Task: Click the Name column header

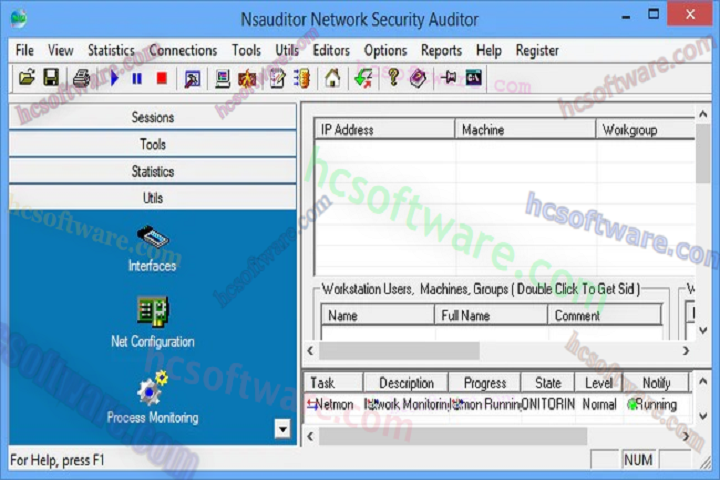Action: pyautogui.click(x=377, y=315)
